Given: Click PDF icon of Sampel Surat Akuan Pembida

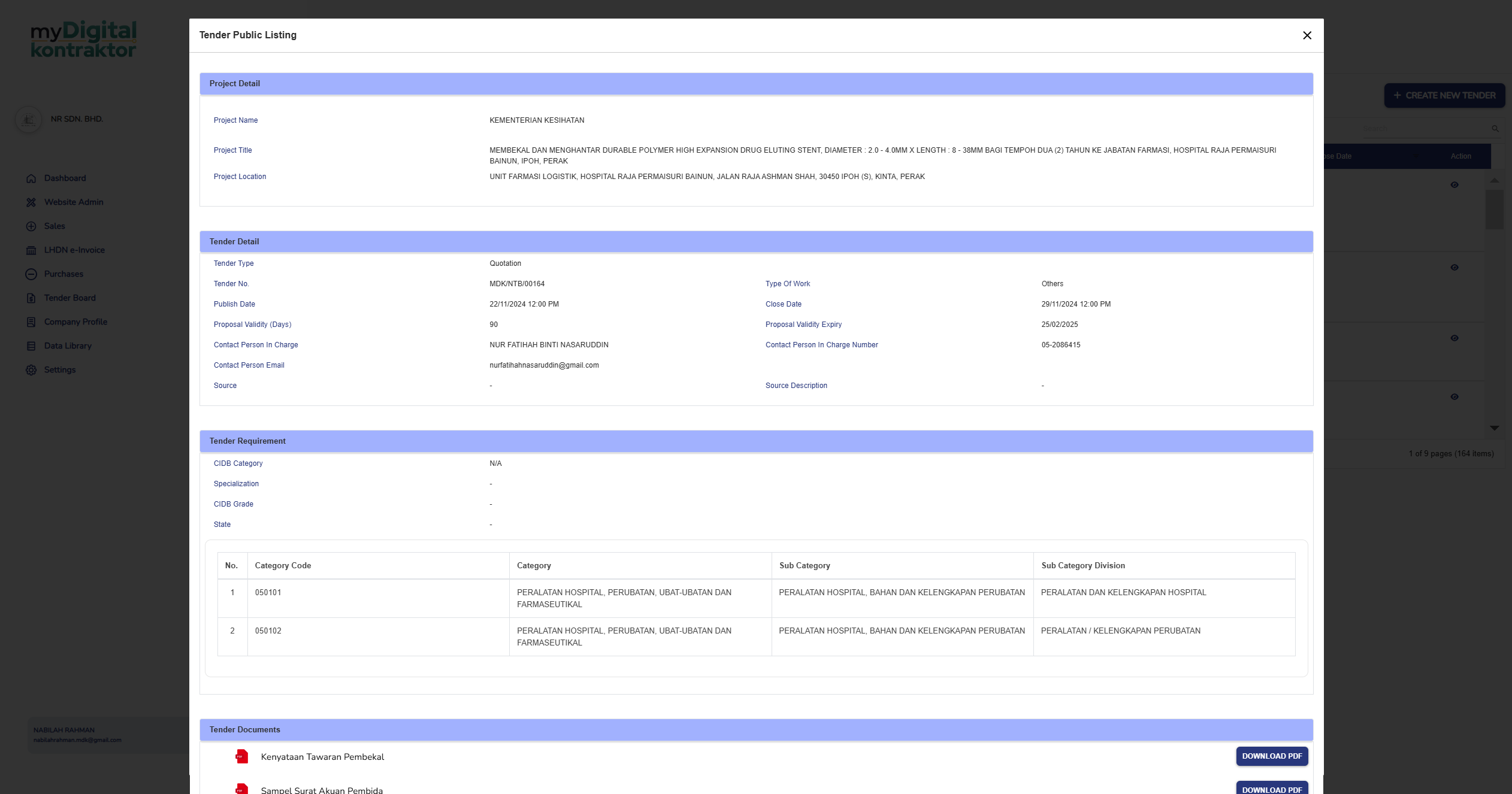Looking at the screenshot, I should click(241, 789).
